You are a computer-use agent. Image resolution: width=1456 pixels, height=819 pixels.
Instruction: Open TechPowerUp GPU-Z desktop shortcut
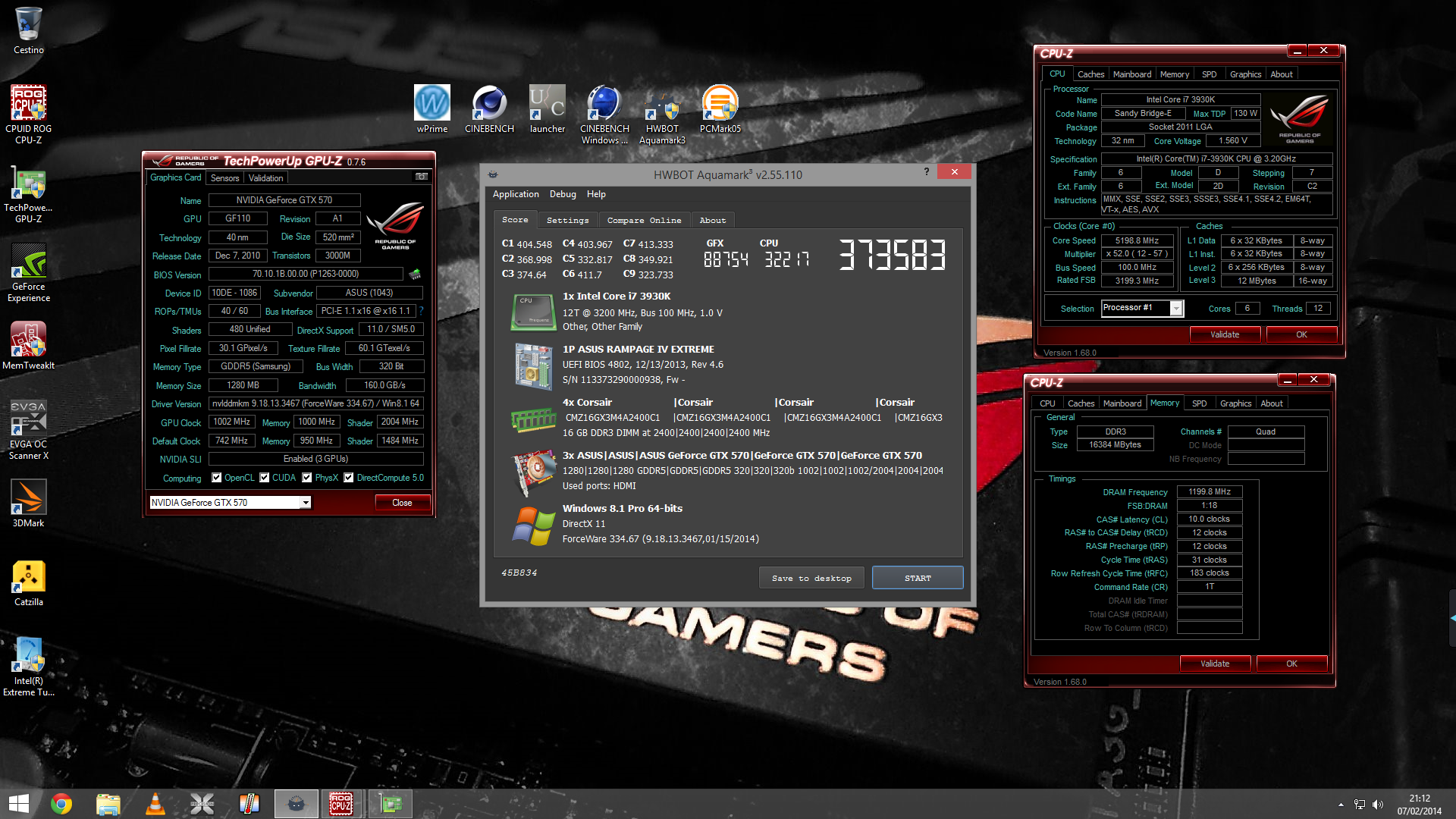coord(28,196)
